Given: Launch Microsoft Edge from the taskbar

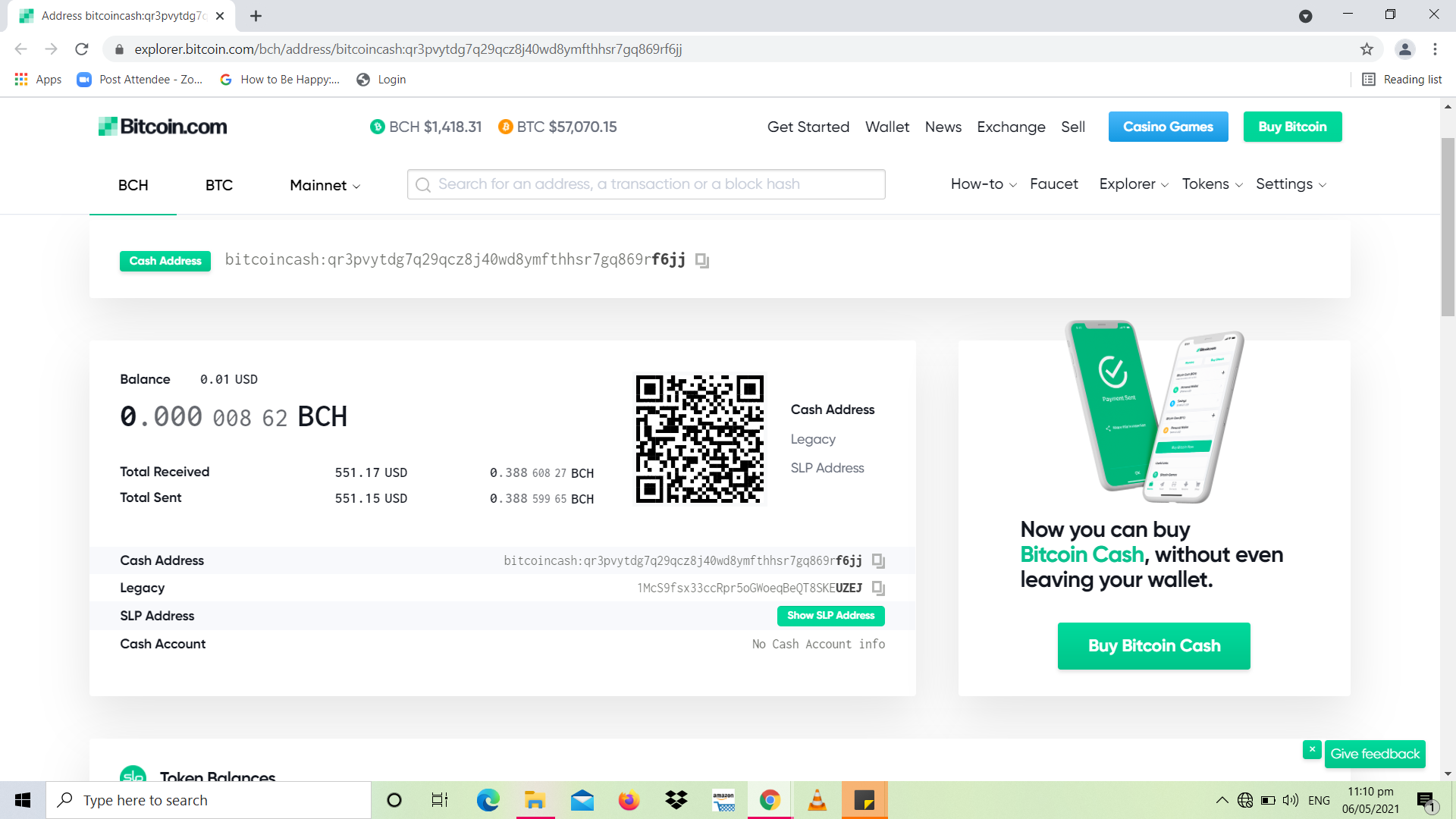Looking at the screenshot, I should click(x=488, y=800).
